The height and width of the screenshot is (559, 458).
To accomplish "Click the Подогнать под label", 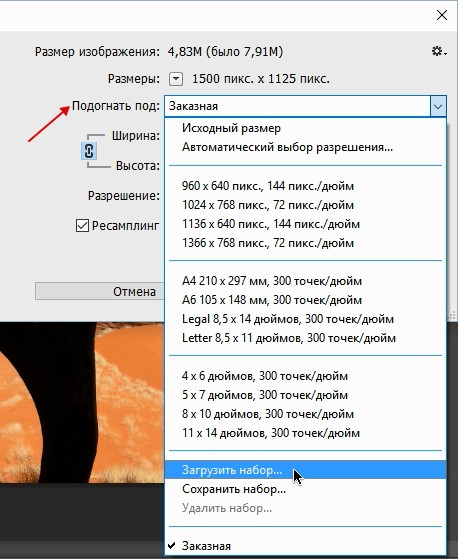I will [x=116, y=106].
